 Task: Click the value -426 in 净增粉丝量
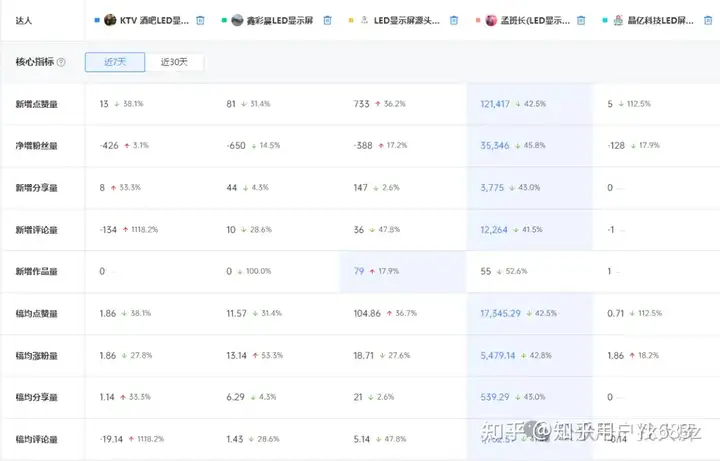[109, 146]
